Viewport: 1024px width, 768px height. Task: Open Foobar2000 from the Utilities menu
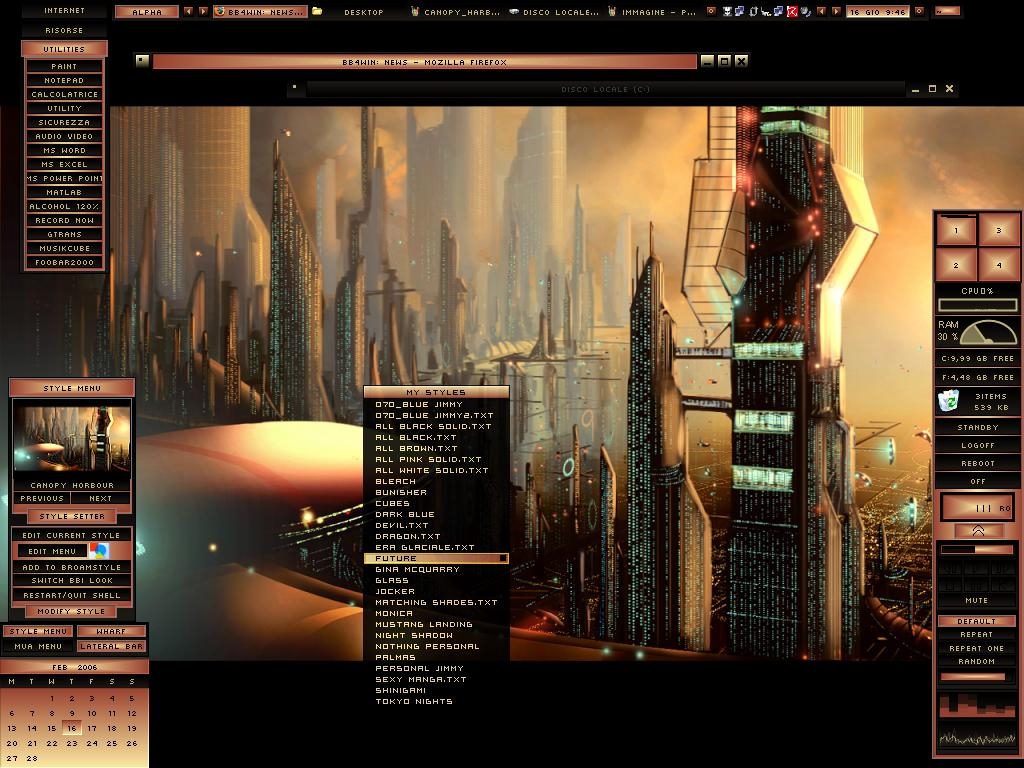coord(64,262)
